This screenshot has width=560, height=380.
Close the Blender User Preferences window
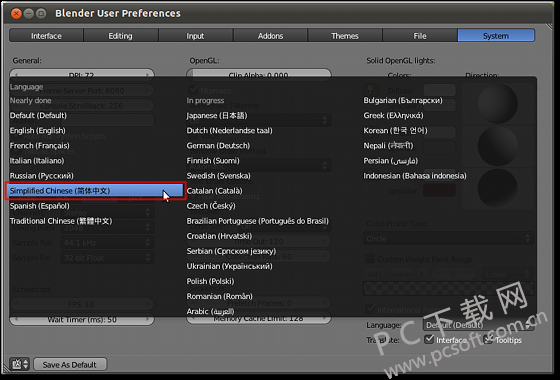click(x=16, y=14)
